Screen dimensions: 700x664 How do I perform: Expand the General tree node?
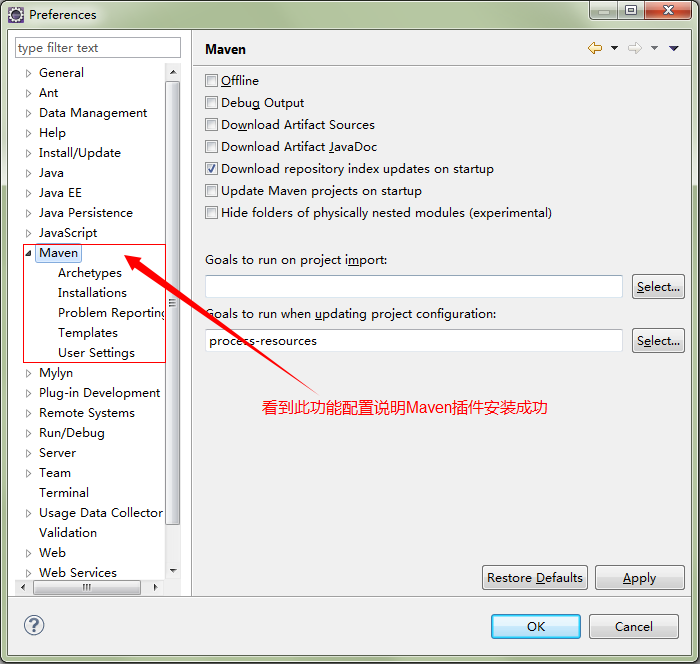click(29, 73)
